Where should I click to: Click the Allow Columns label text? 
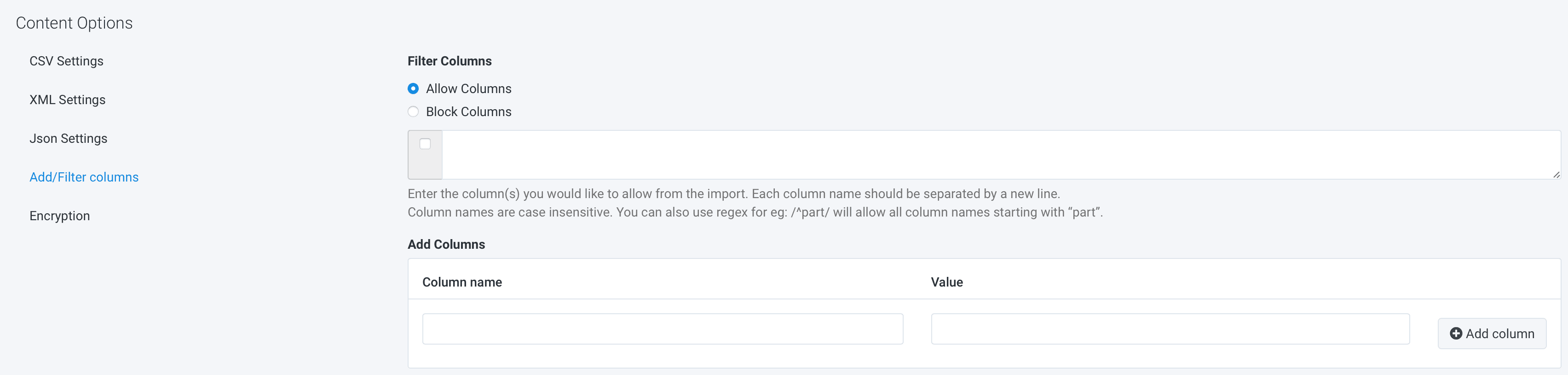[x=468, y=89]
